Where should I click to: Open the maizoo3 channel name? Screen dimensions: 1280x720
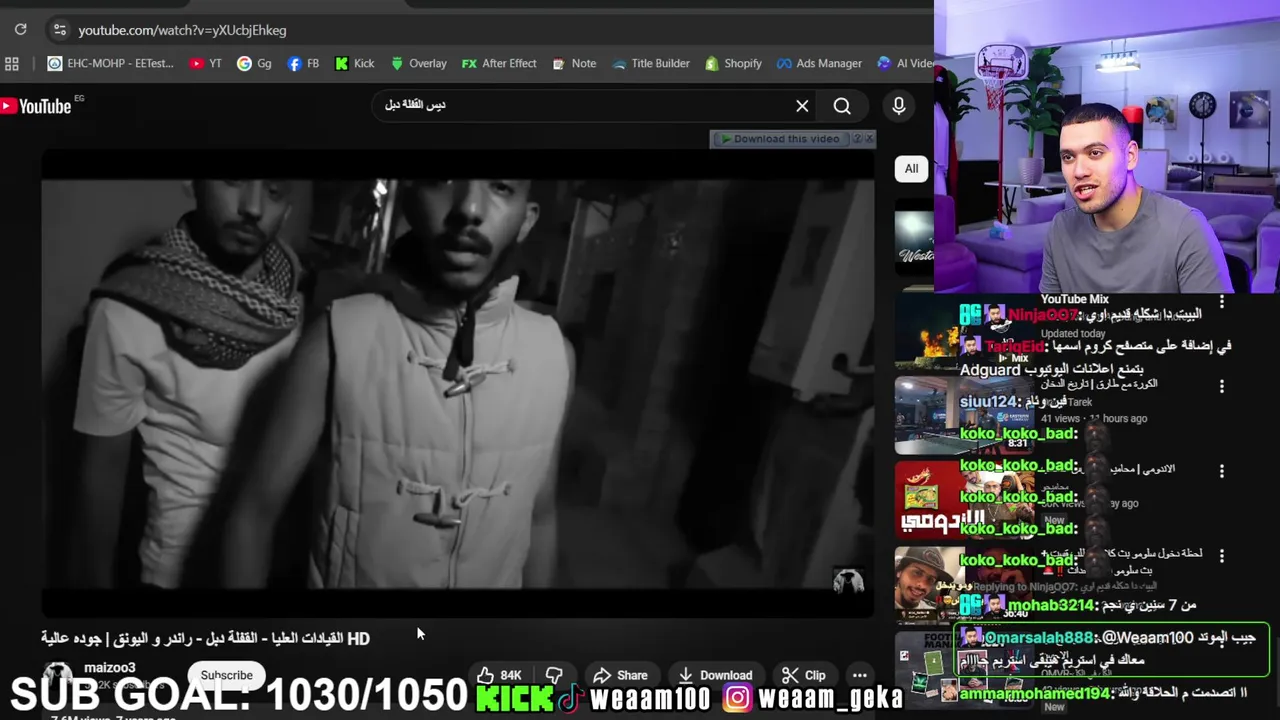[109, 667]
